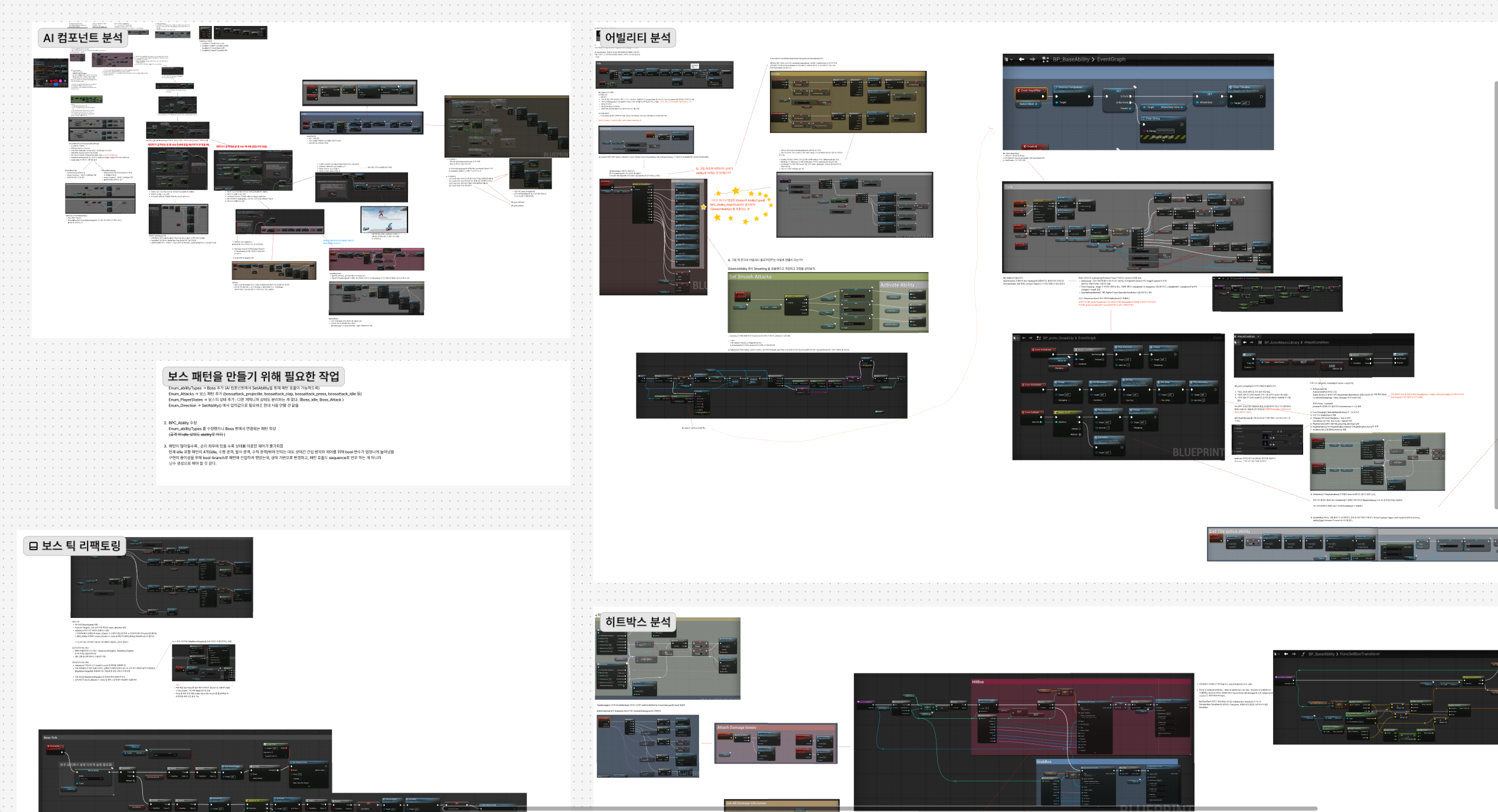The image size is (1498, 812).
Task: Select the red Event BeginPlay node
Action: 1030,90
